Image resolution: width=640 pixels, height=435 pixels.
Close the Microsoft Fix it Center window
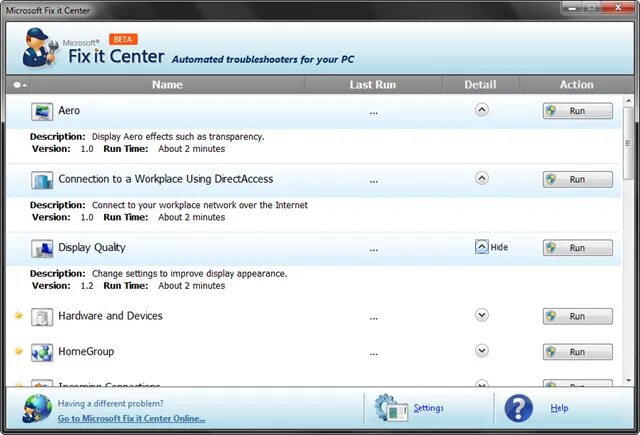pyautogui.click(x=618, y=7)
